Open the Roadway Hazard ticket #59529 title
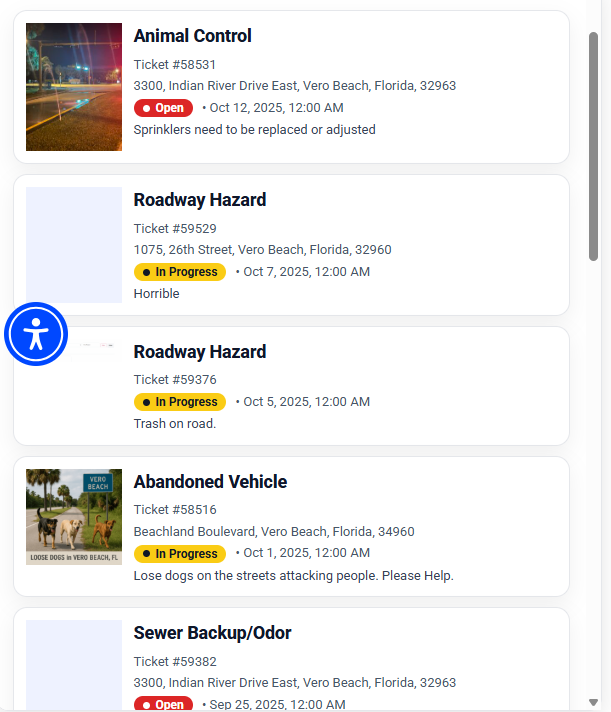 tap(200, 200)
